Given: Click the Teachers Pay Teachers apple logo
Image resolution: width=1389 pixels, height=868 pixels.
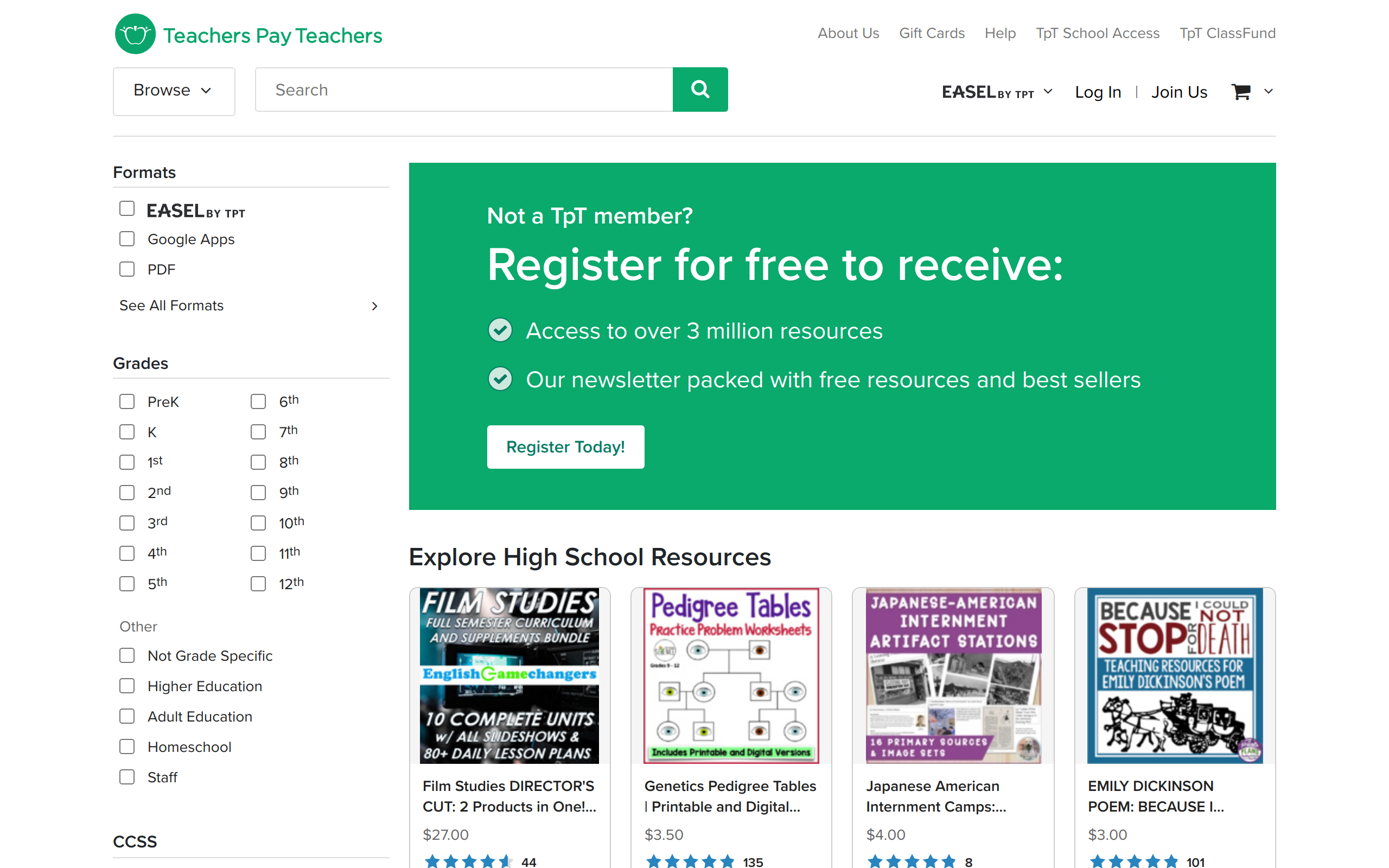Looking at the screenshot, I should (135, 34).
